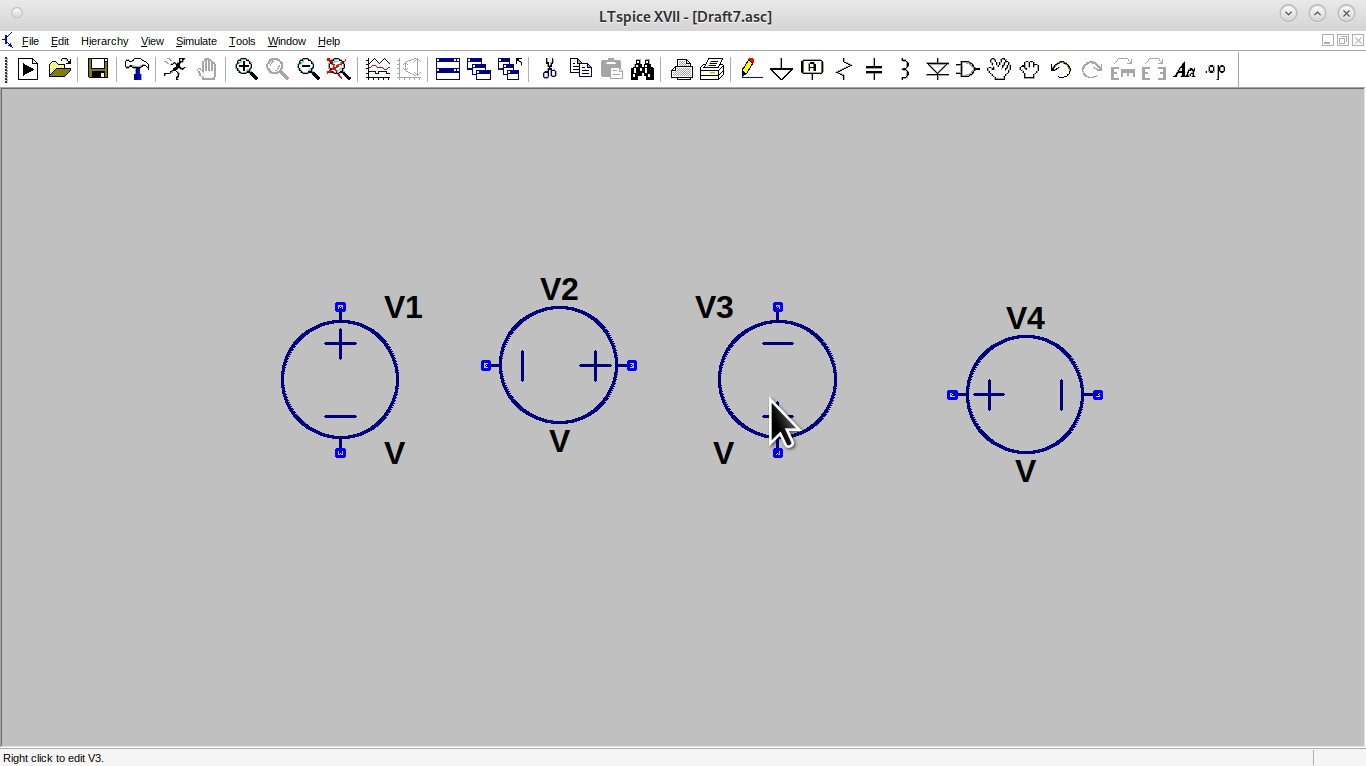Select the pencil draw wire tool
1366x766 pixels.
click(x=751, y=69)
